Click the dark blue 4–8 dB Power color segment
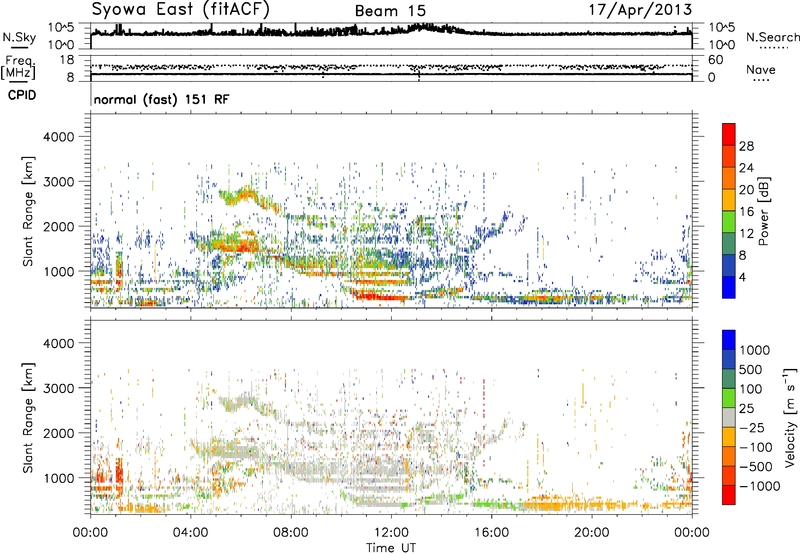Viewport: 800px width, 554px height. [x=729, y=265]
